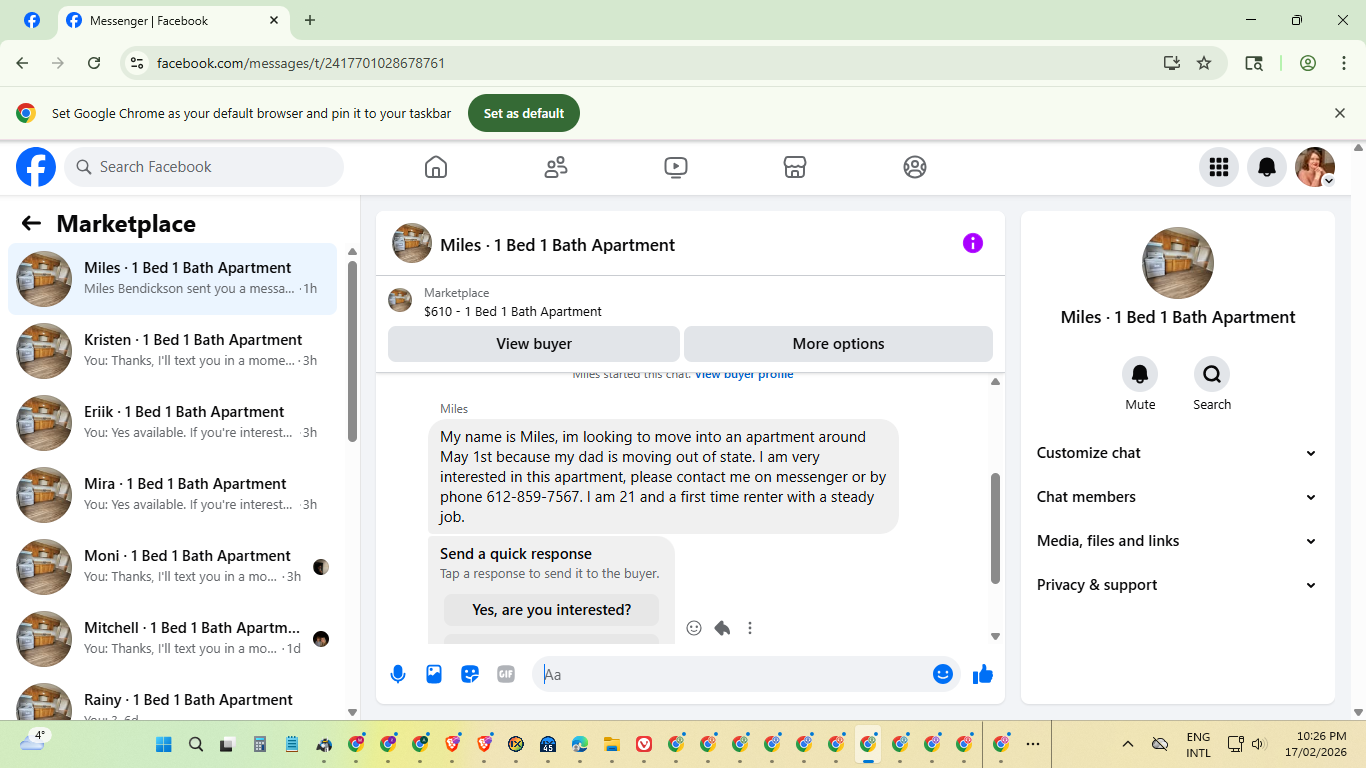Open the View buyer profile link

click(744, 375)
